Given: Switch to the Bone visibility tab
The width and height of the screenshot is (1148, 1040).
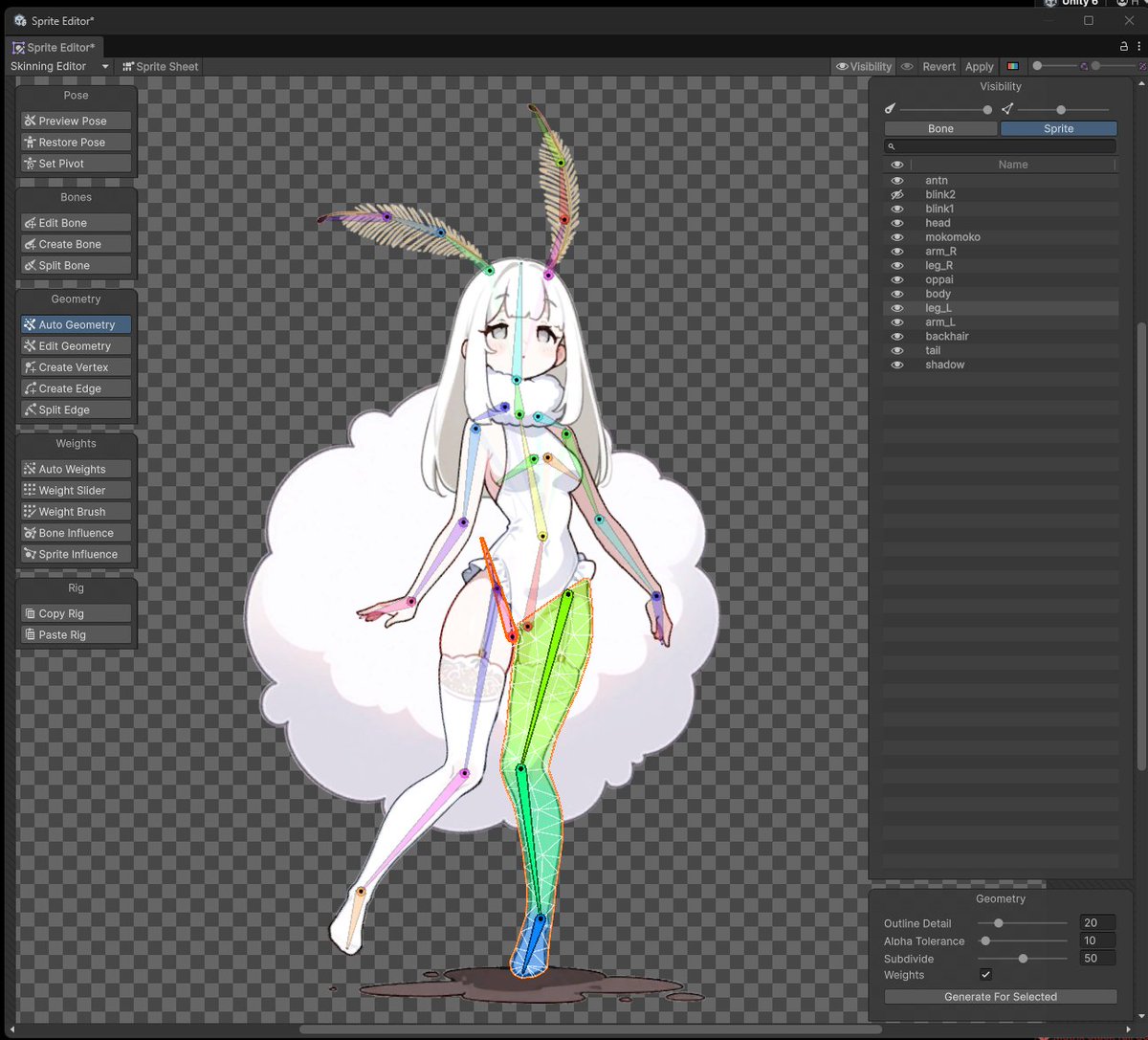Looking at the screenshot, I should 940,128.
